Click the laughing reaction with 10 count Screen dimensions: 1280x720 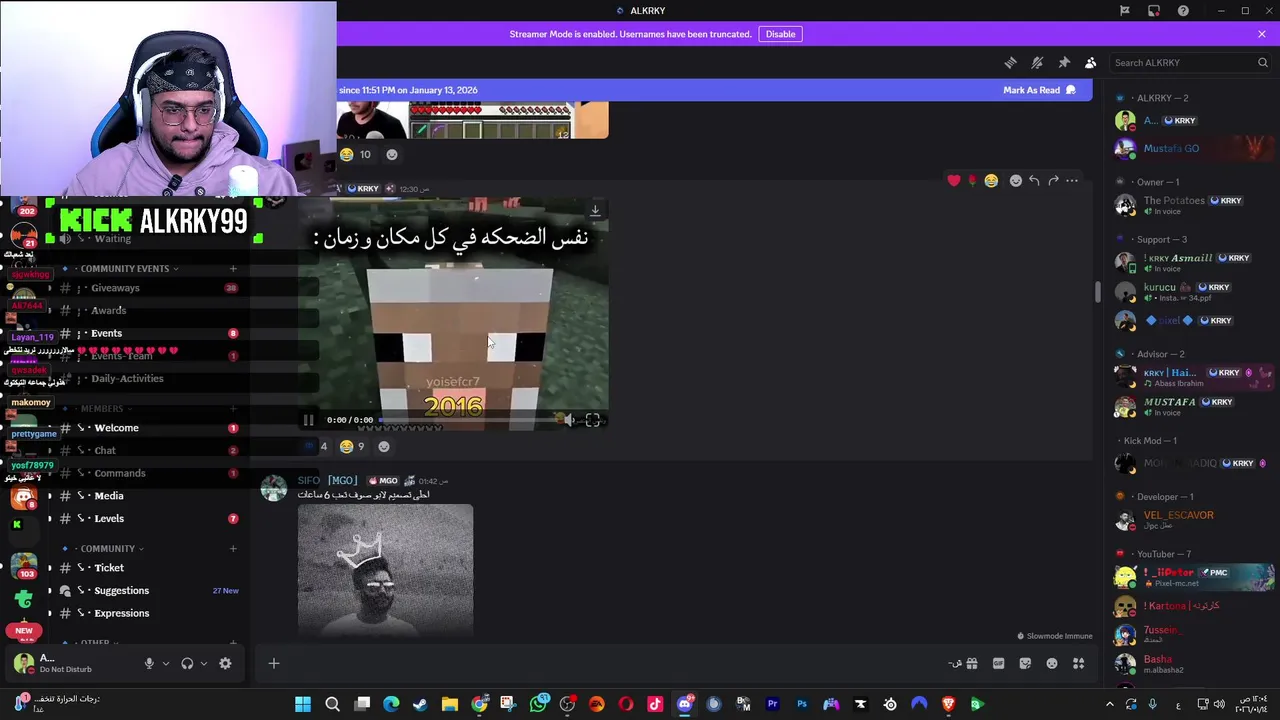pyautogui.click(x=355, y=155)
